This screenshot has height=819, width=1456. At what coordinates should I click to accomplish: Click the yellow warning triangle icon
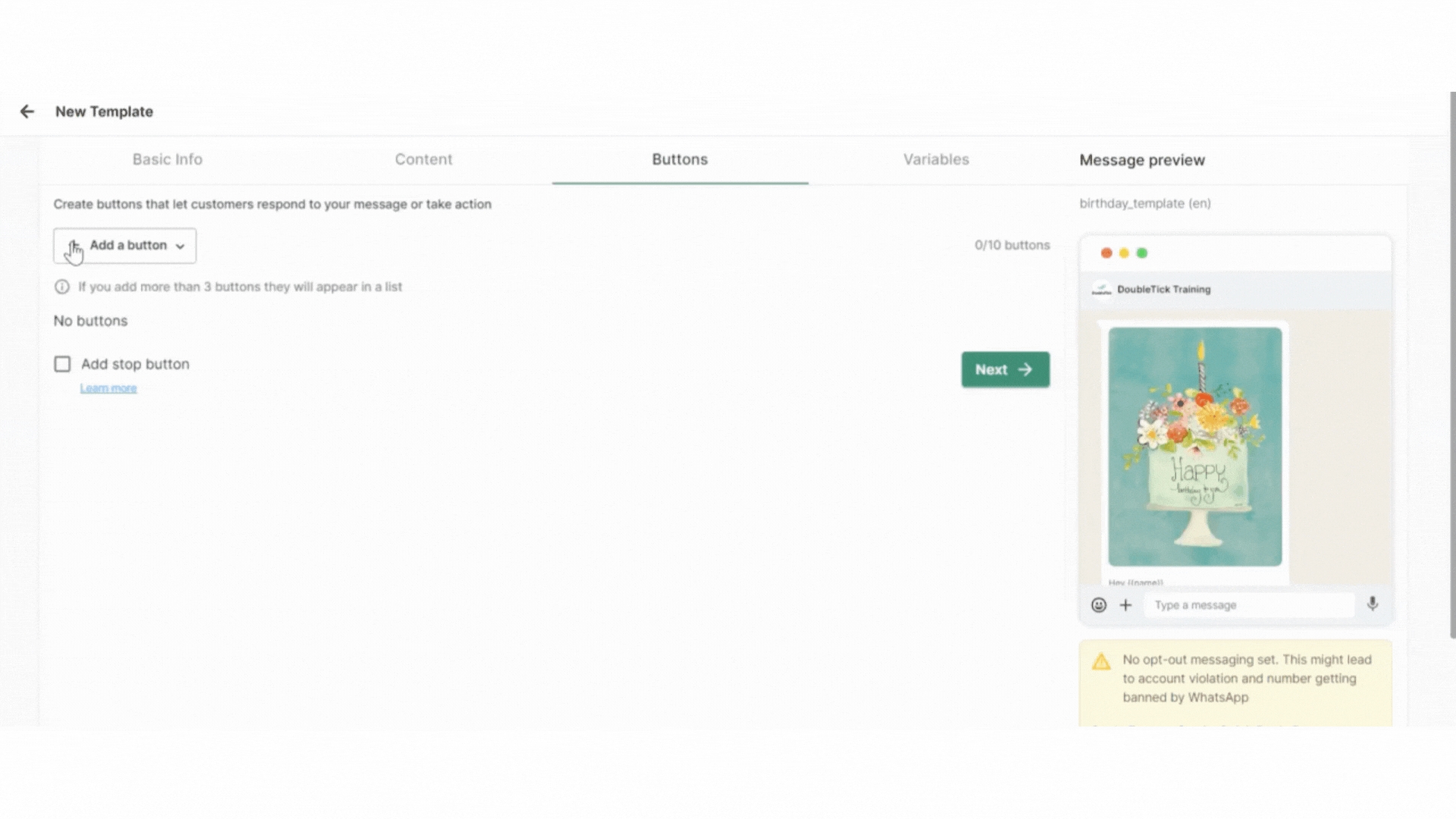pyautogui.click(x=1101, y=661)
